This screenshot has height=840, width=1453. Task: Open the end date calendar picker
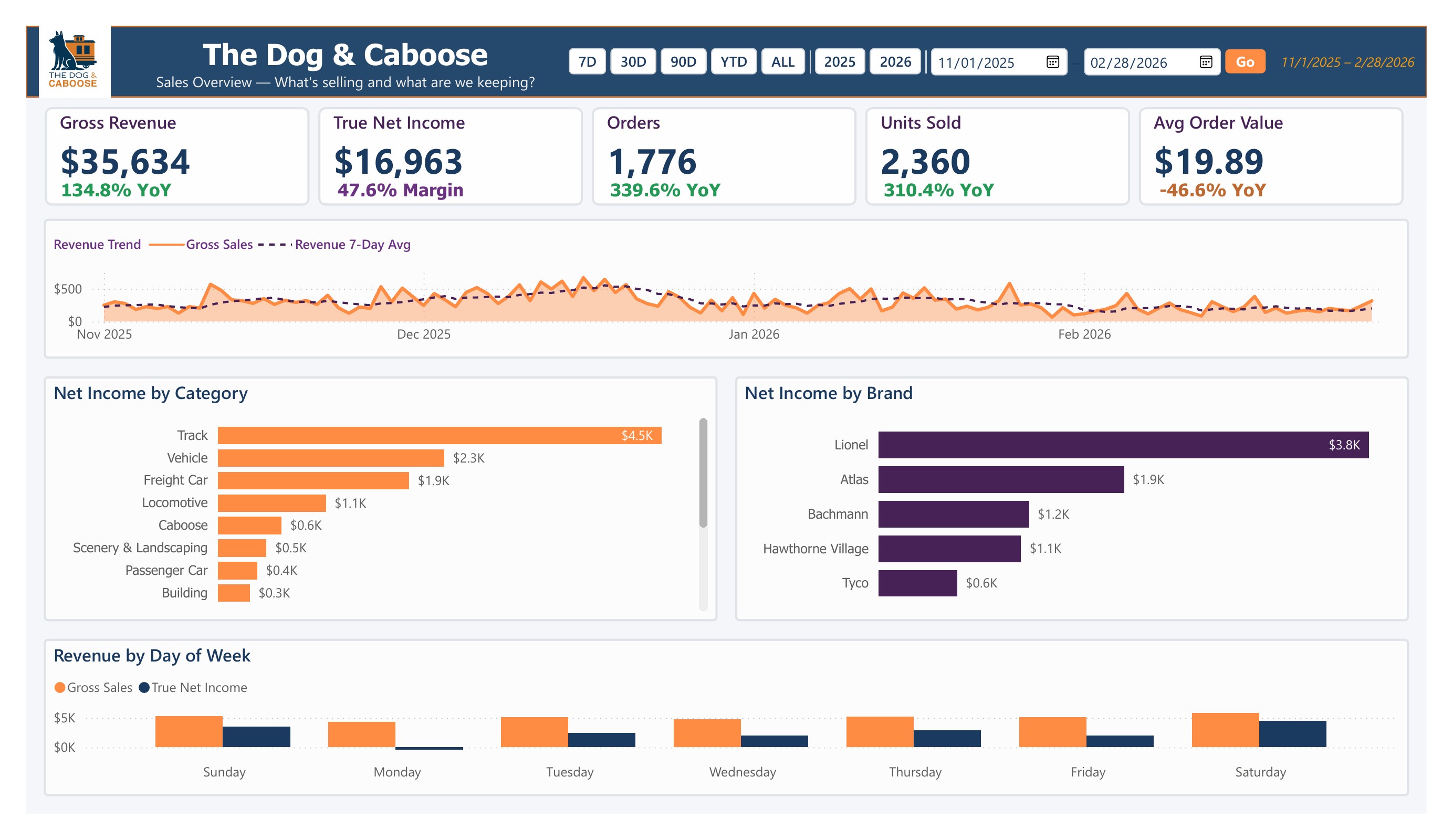[x=1206, y=62]
